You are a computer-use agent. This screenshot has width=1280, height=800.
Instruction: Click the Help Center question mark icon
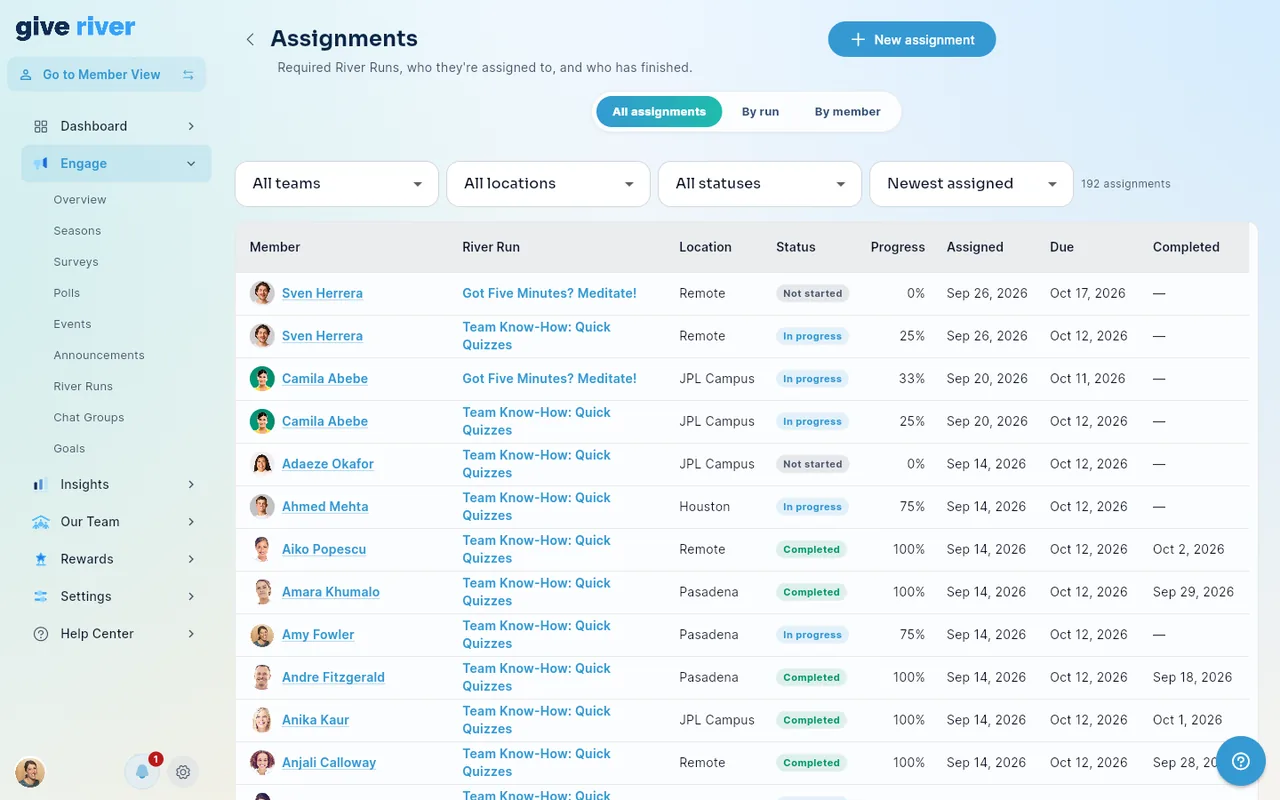tap(41, 634)
